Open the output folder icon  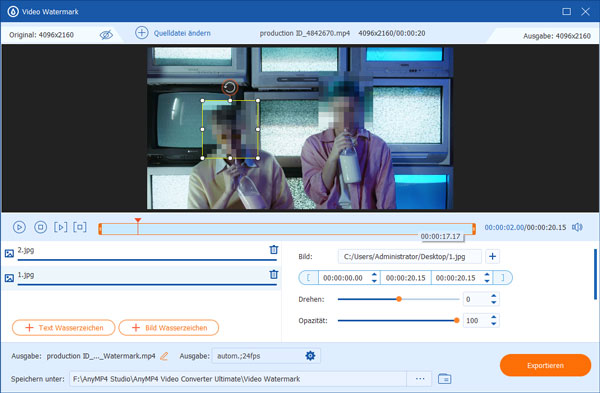point(444,379)
